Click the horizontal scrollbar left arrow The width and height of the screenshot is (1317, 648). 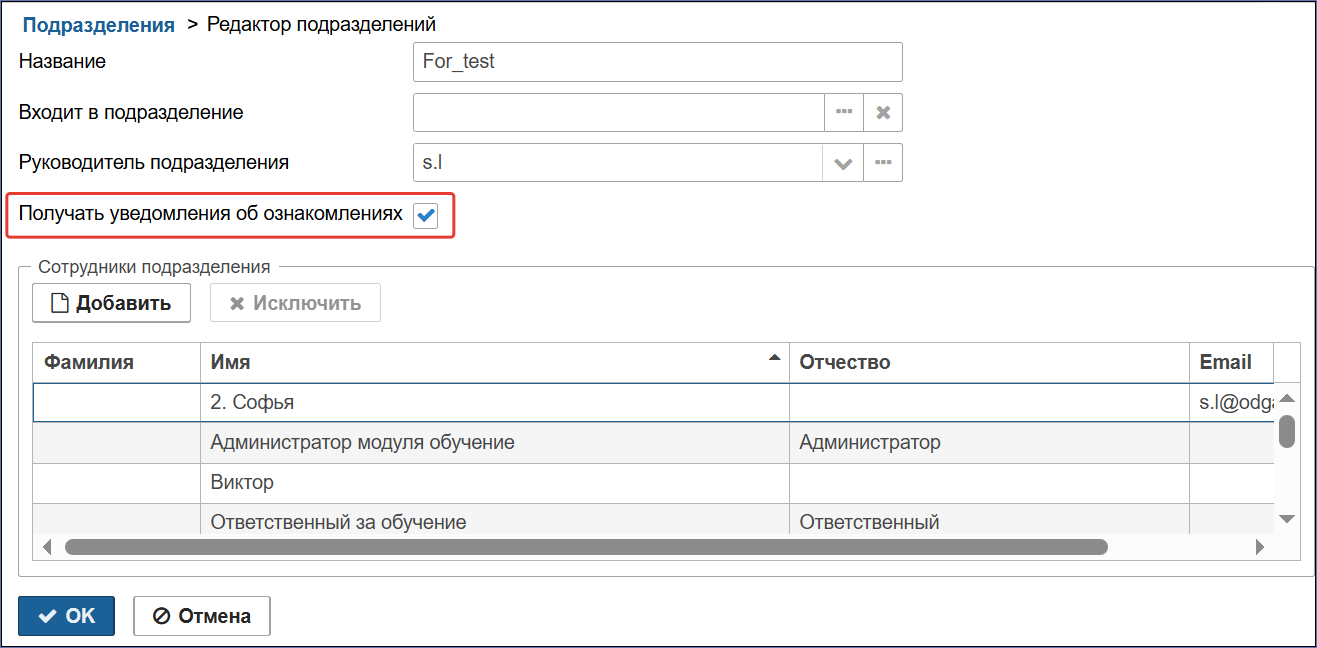click(x=47, y=547)
